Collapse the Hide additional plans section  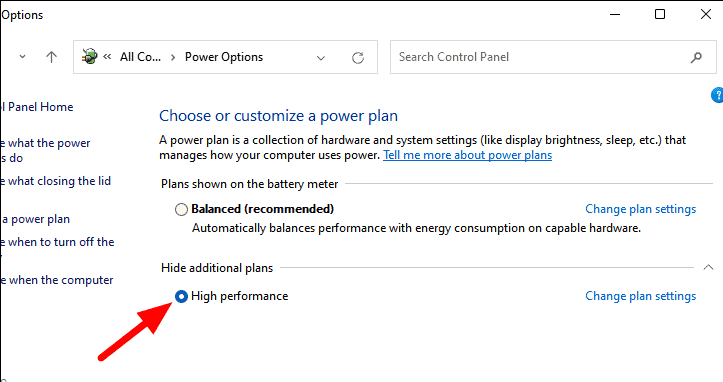pyautogui.click(x=708, y=267)
